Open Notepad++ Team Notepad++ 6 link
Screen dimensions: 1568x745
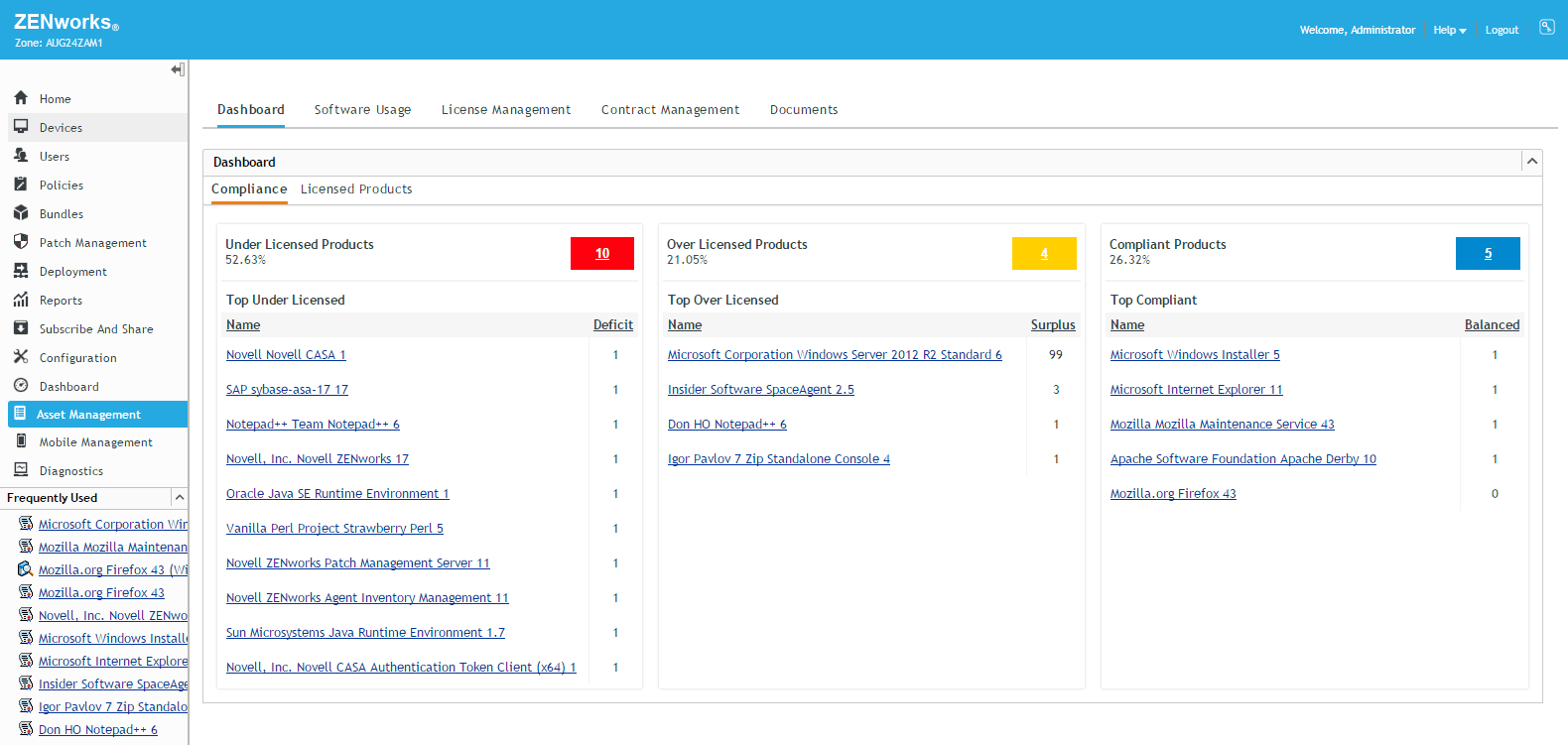click(x=313, y=424)
